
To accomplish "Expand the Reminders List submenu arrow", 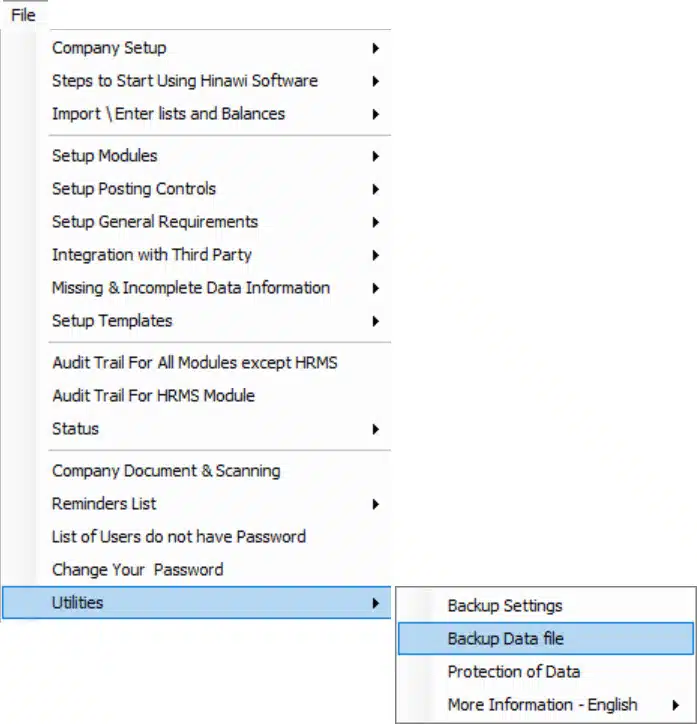I will click(x=375, y=504).
